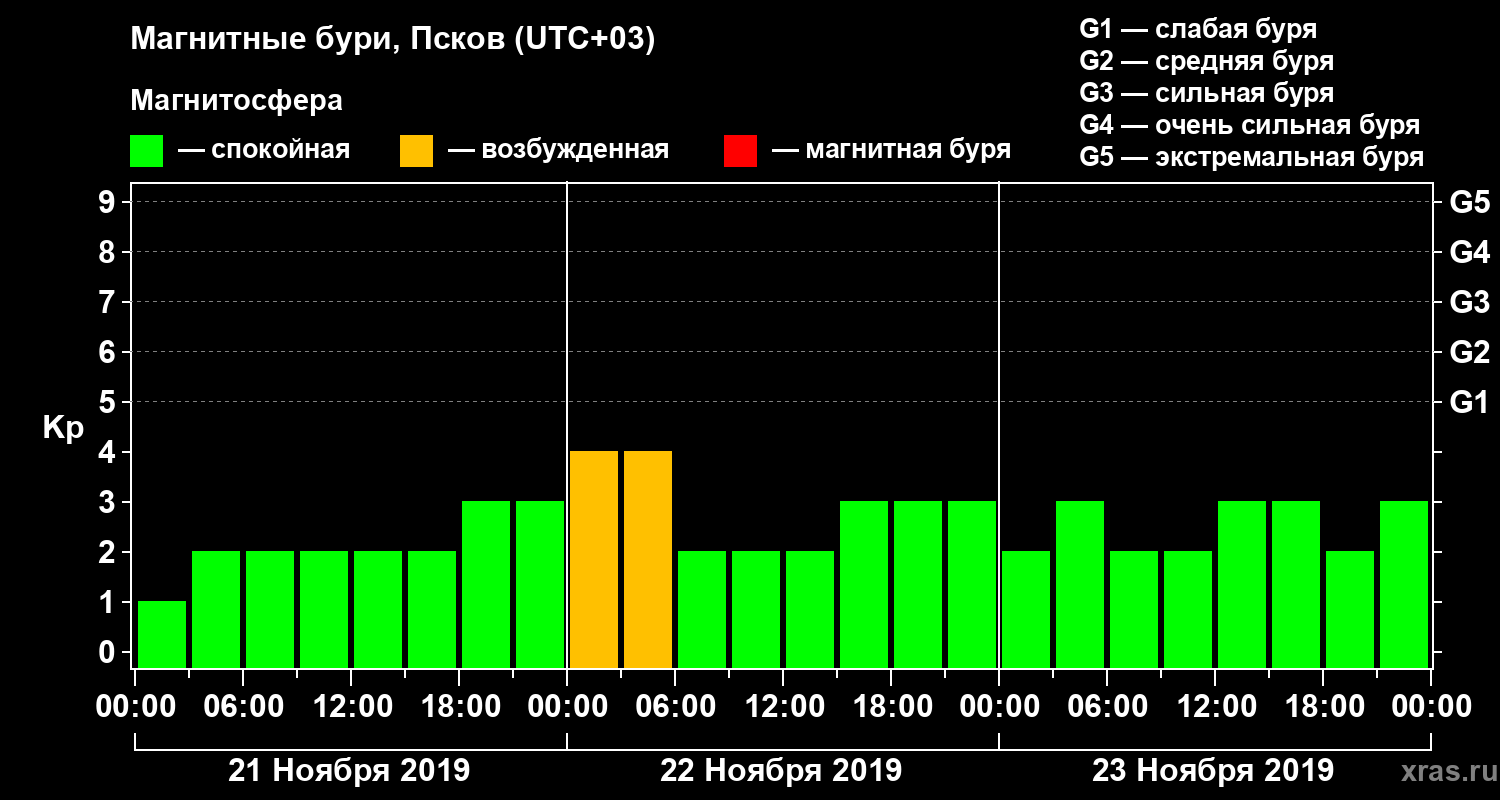Click the '06:00' time label under 21 November

pos(243,707)
